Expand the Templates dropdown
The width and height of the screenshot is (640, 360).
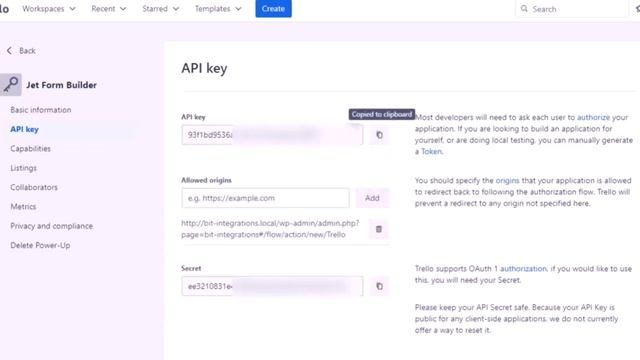[218, 9]
